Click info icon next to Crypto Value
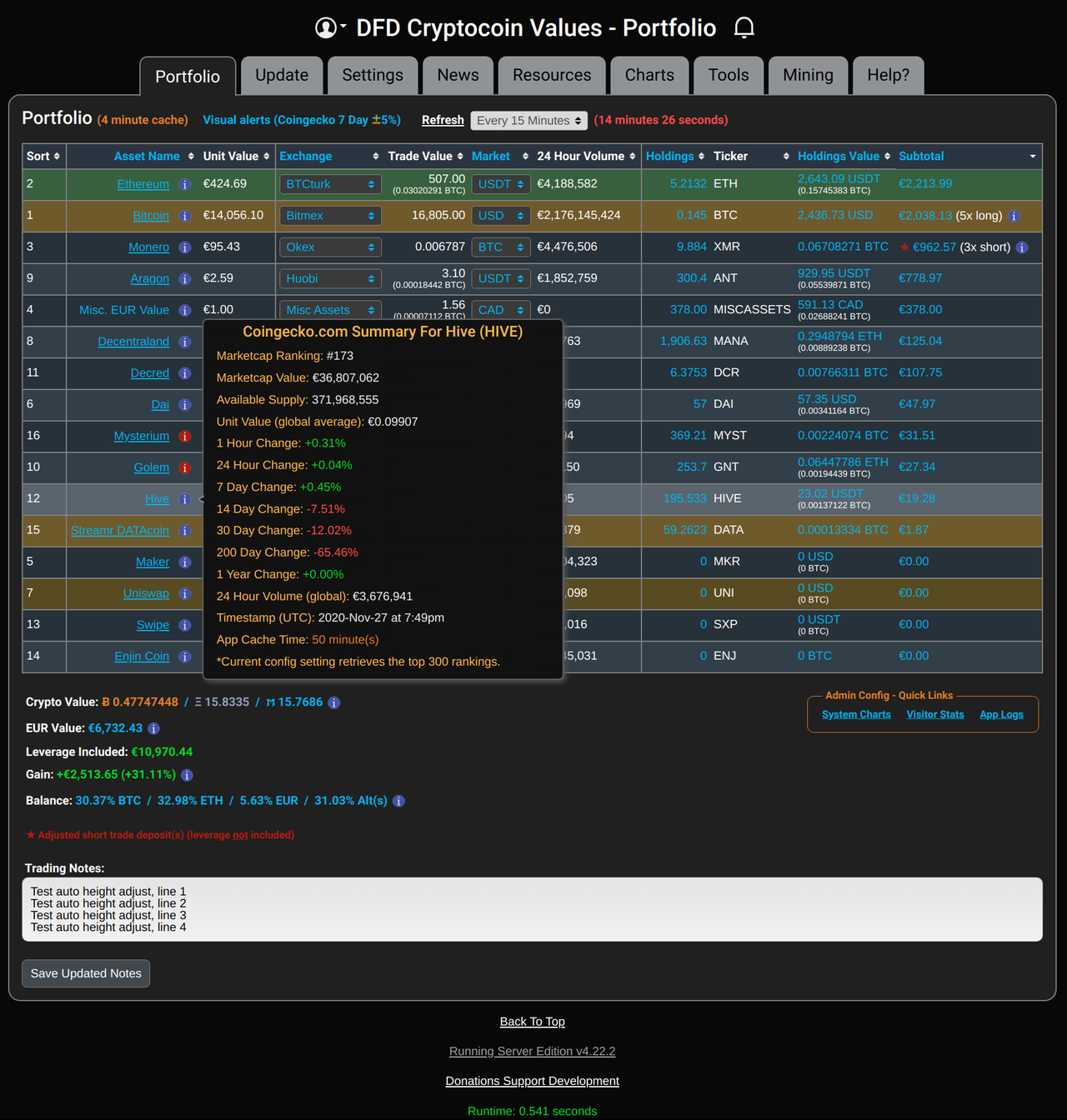This screenshot has height=1120, width=1067. point(334,702)
